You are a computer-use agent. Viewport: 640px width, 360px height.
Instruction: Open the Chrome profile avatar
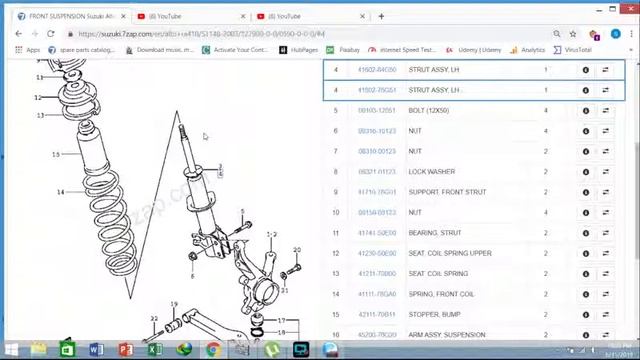coord(616,34)
